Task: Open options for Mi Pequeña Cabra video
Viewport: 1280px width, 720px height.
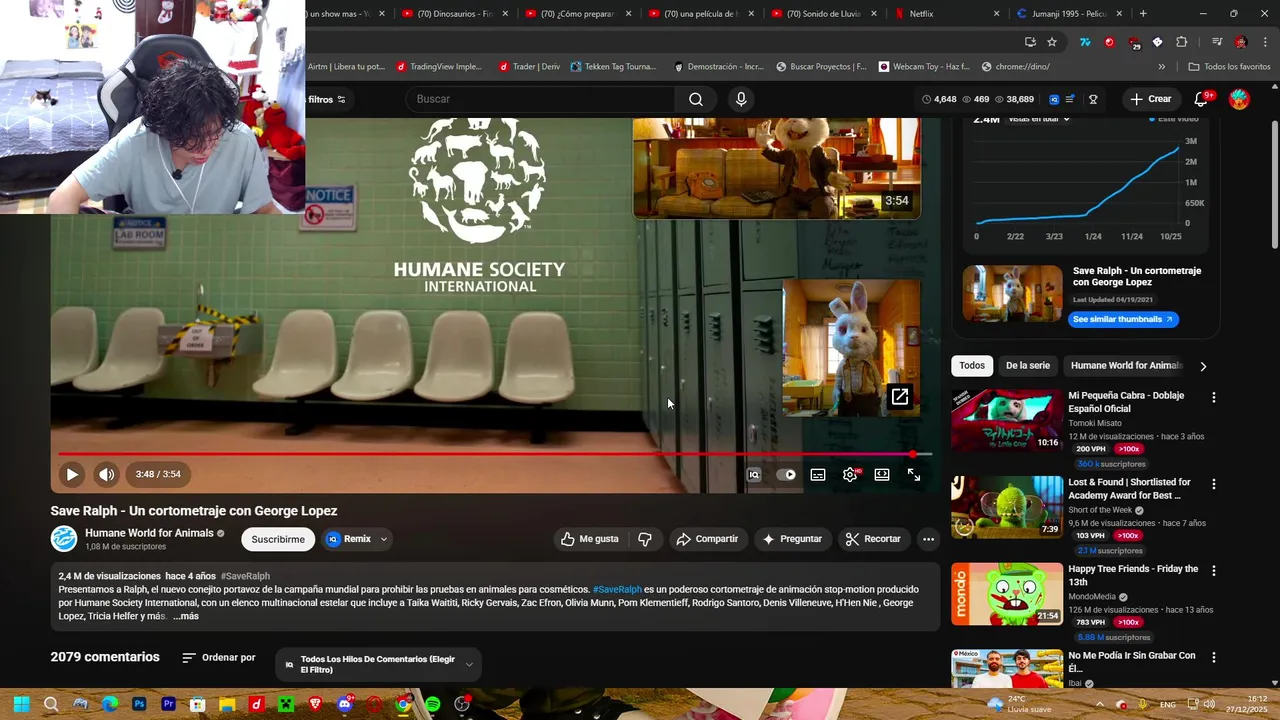Action: point(1214,398)
